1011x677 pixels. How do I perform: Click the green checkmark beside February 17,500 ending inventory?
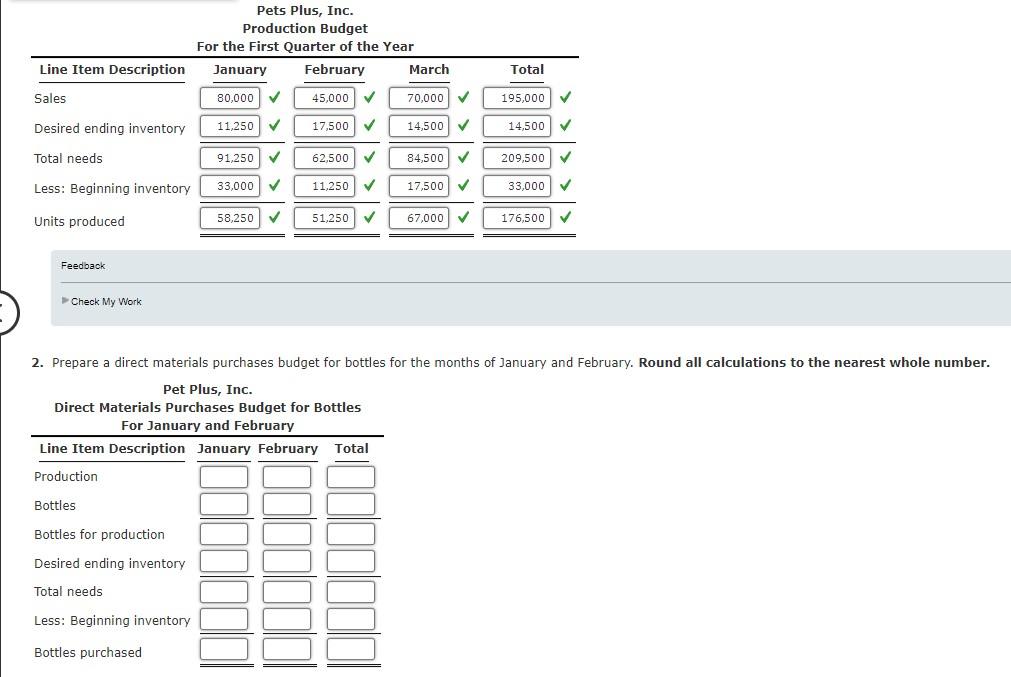coord(369,125)
